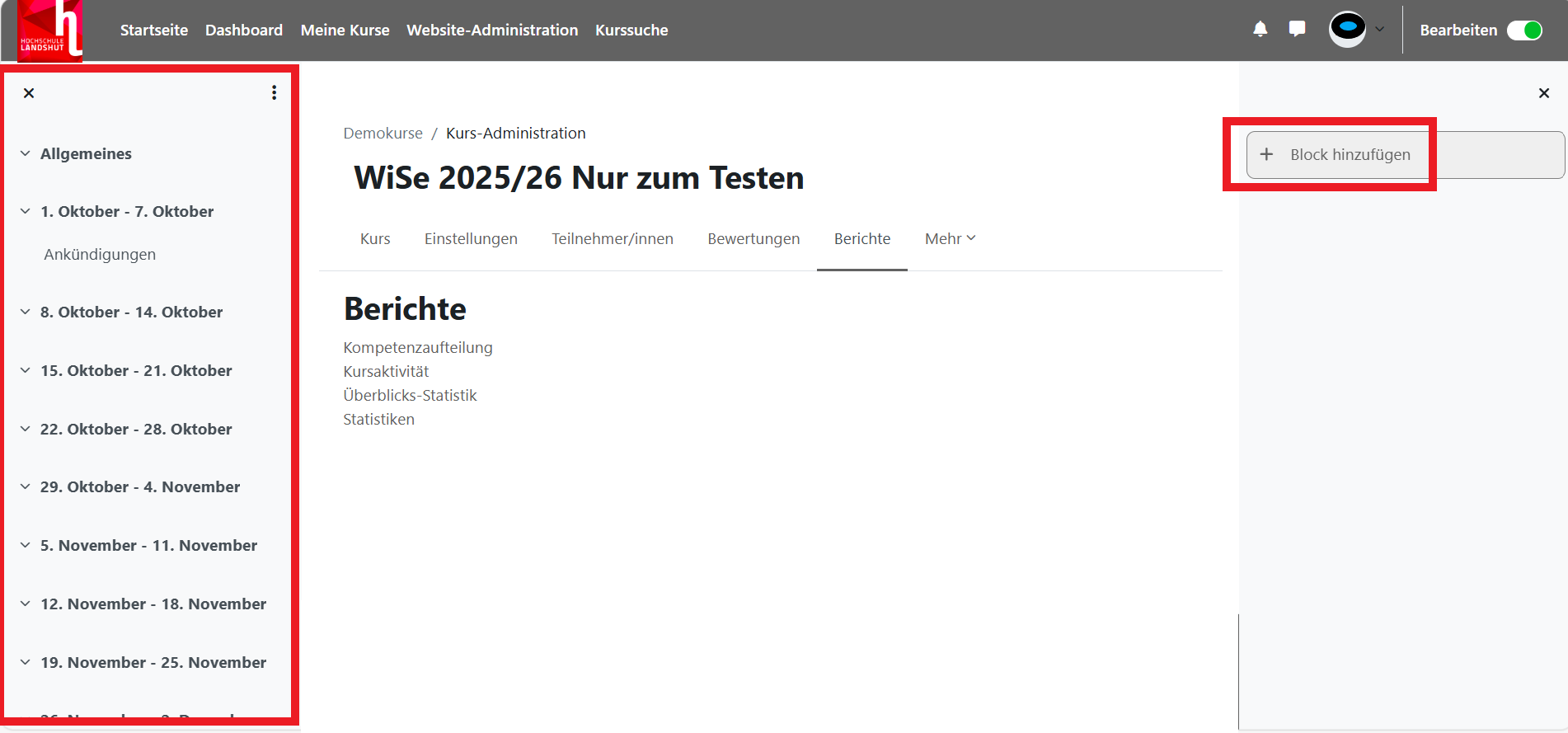The image size is (1568, 733).
Task: Switch to the Bewertungen tab
Action: click(x=753, y=239)
